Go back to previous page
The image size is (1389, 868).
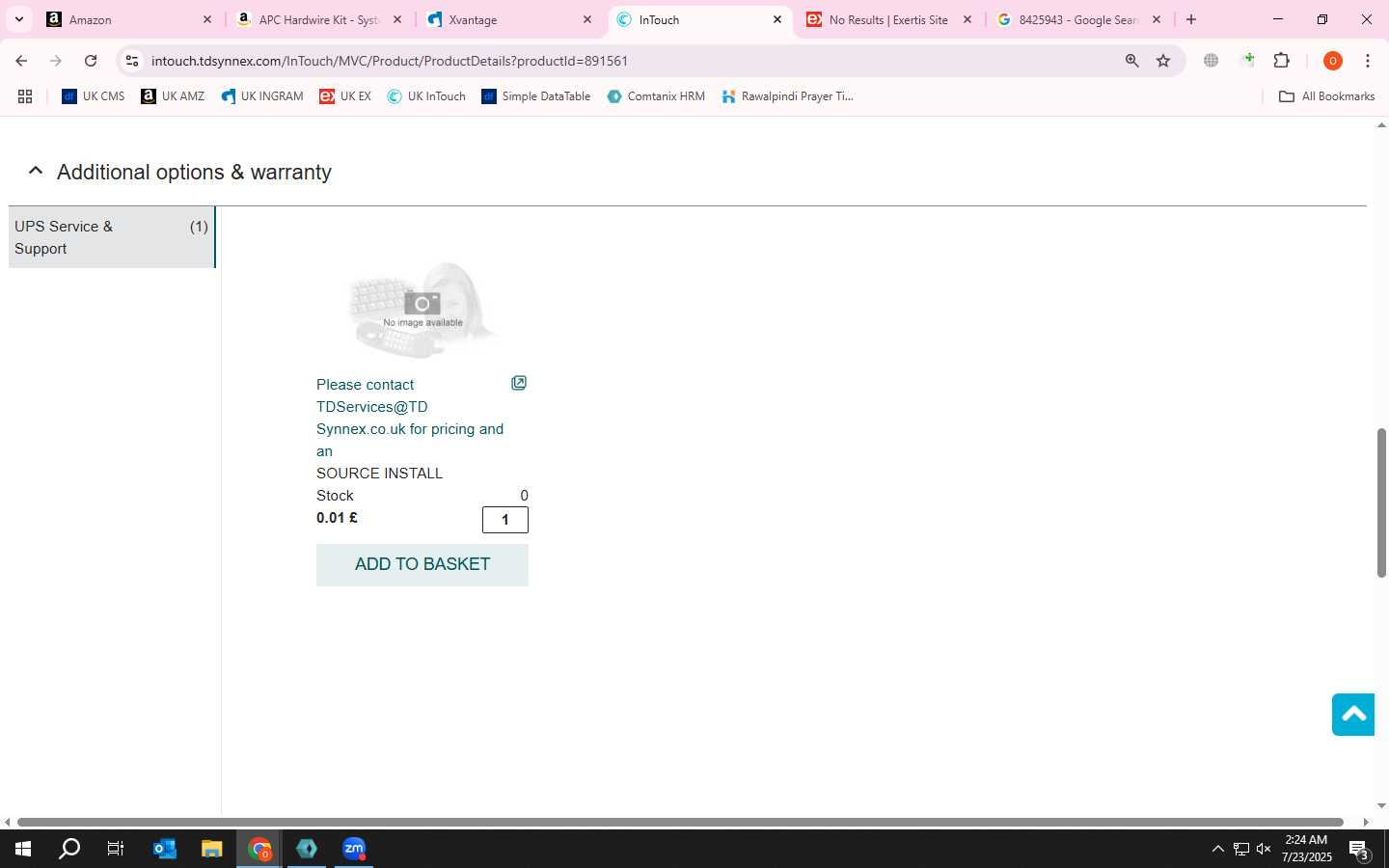(21, 61)
